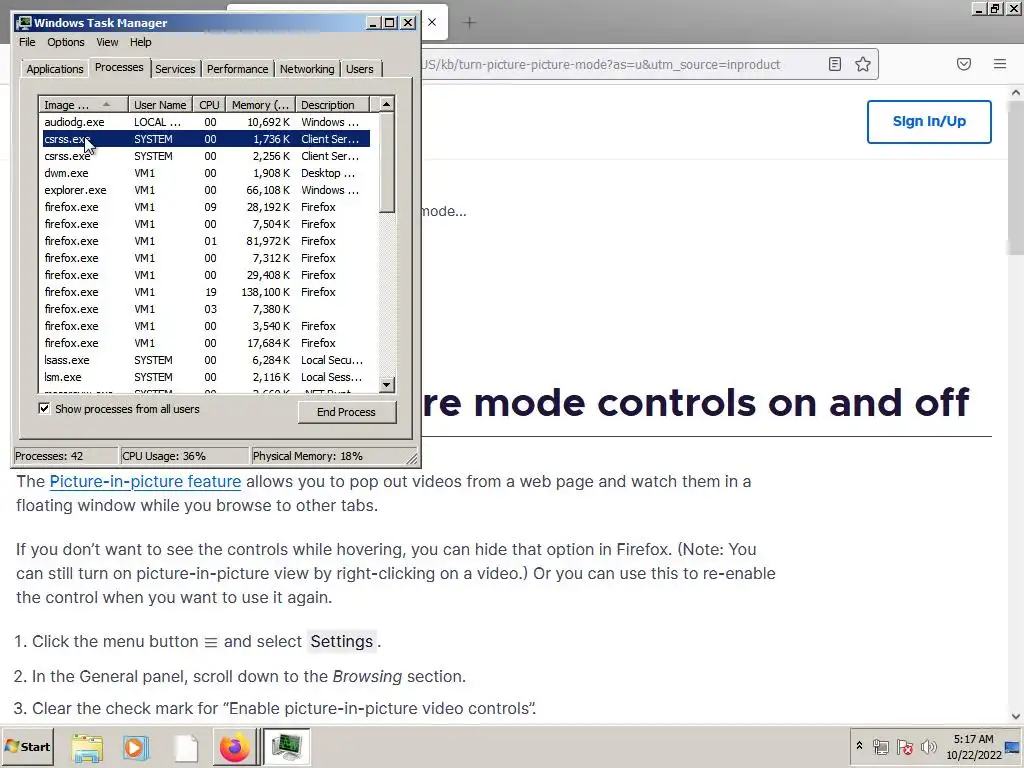Click End Process button

[346, 412]
